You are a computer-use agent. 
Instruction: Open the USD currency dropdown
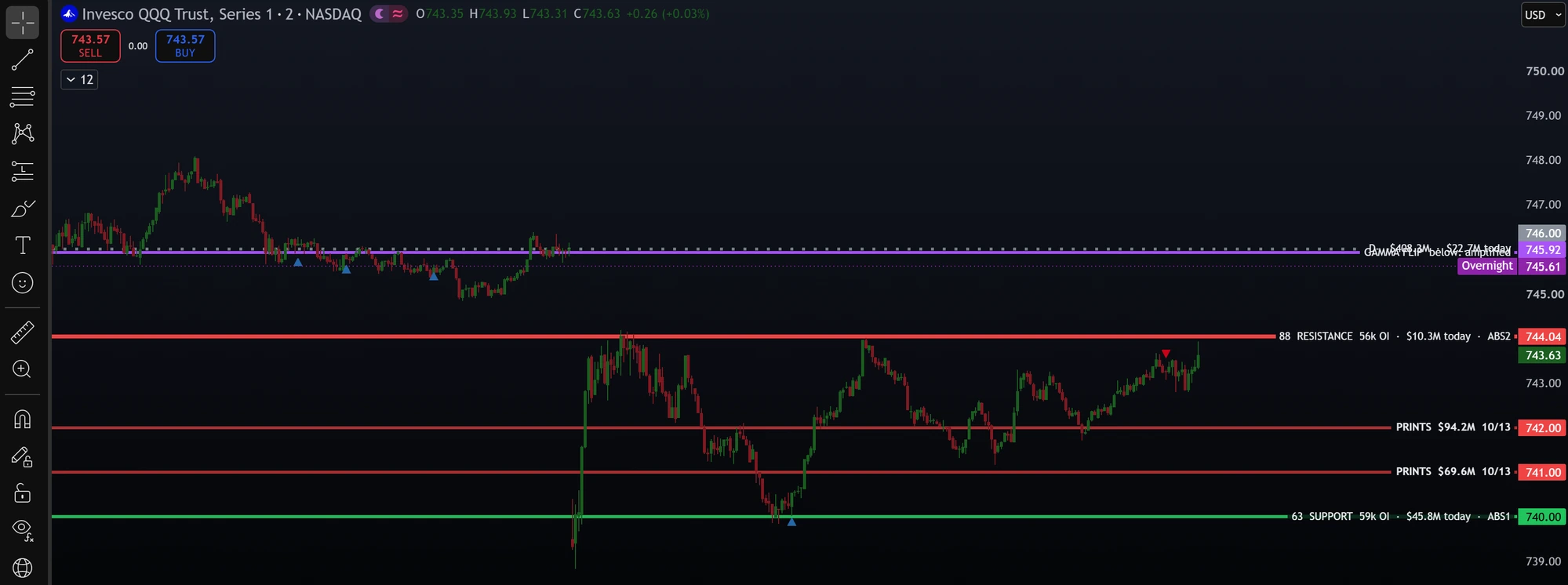point(1543,15)
